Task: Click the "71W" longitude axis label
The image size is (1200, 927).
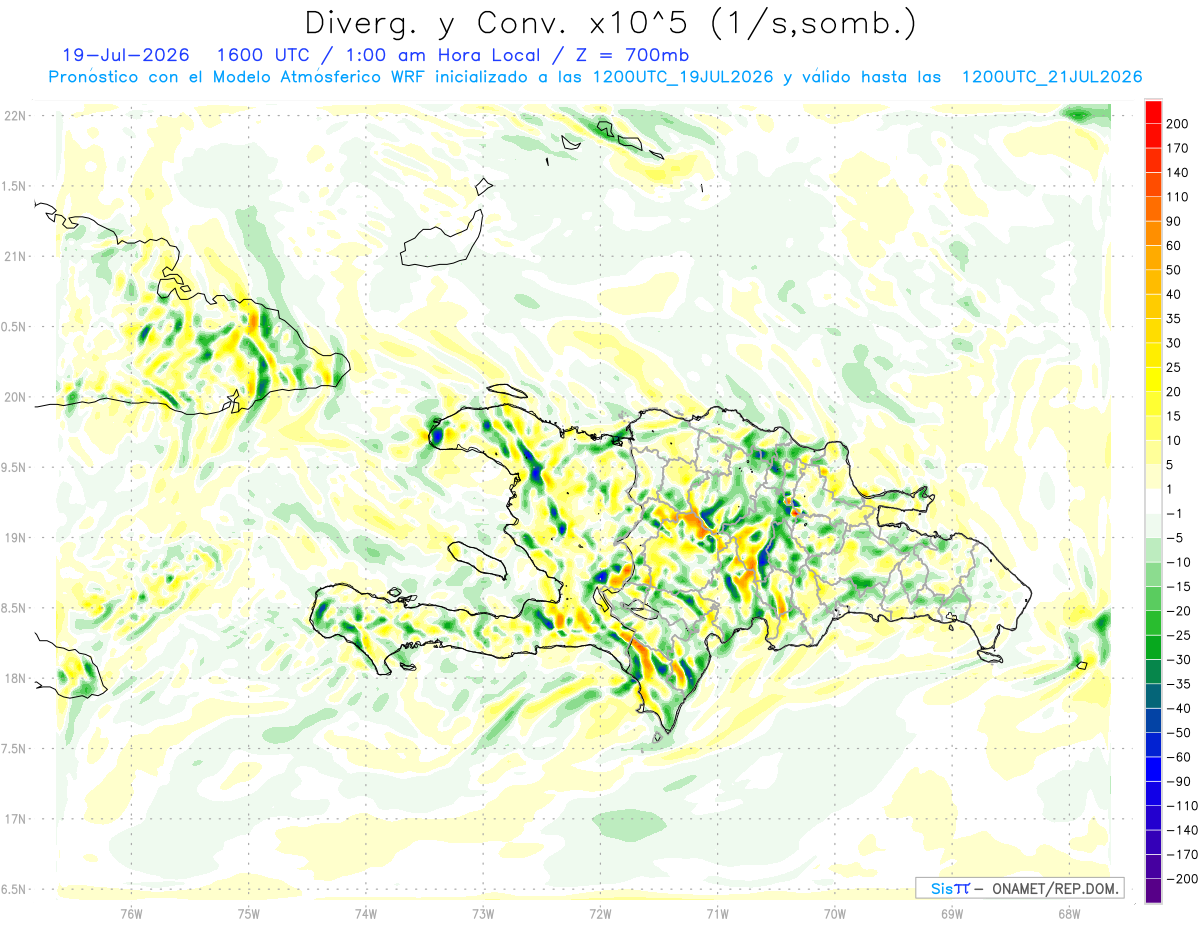Action: pos(717,913)
